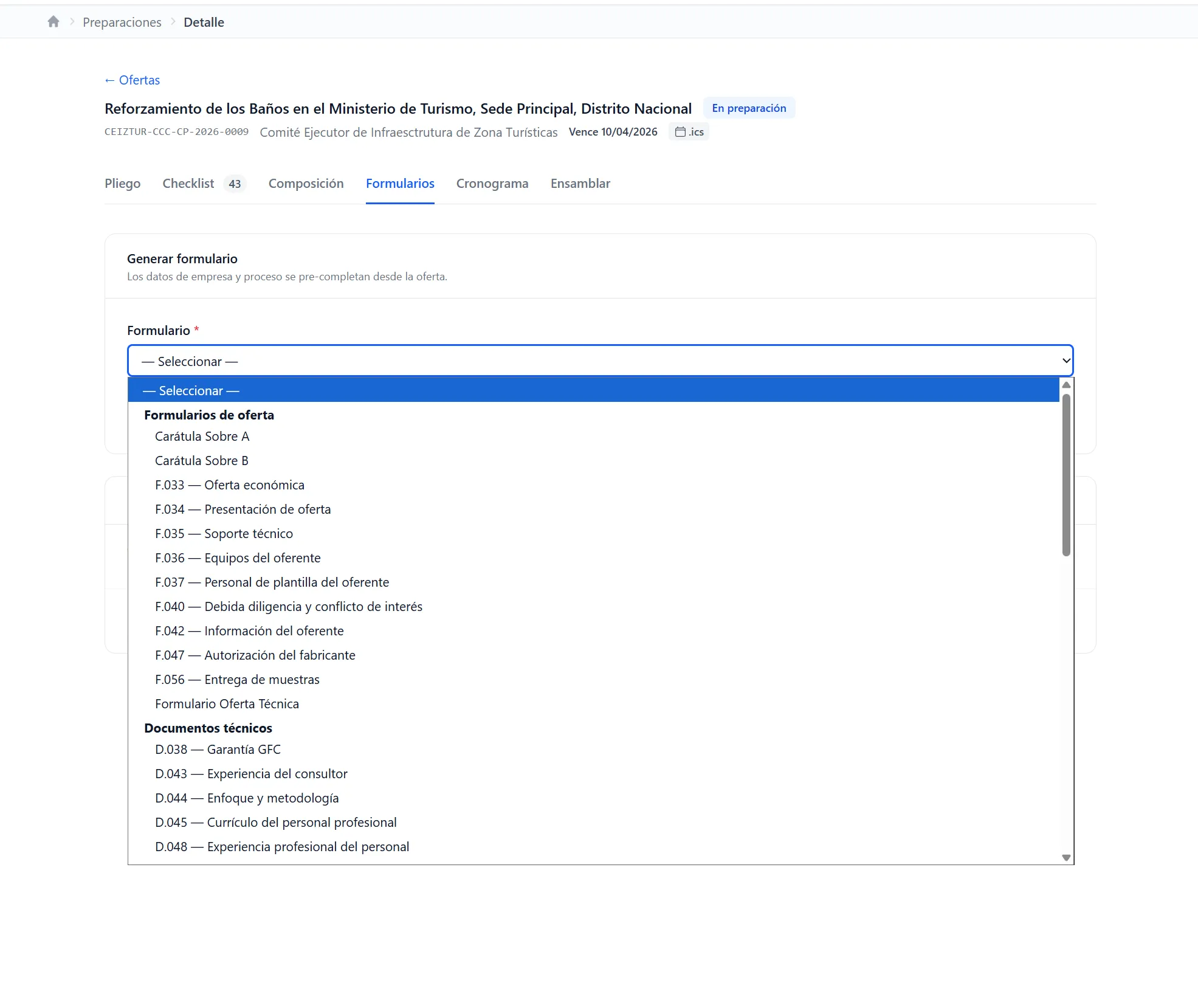Select Carátula Sobre B option
The height and width of the screenshot is (1008, 1198).
(593, 461)
